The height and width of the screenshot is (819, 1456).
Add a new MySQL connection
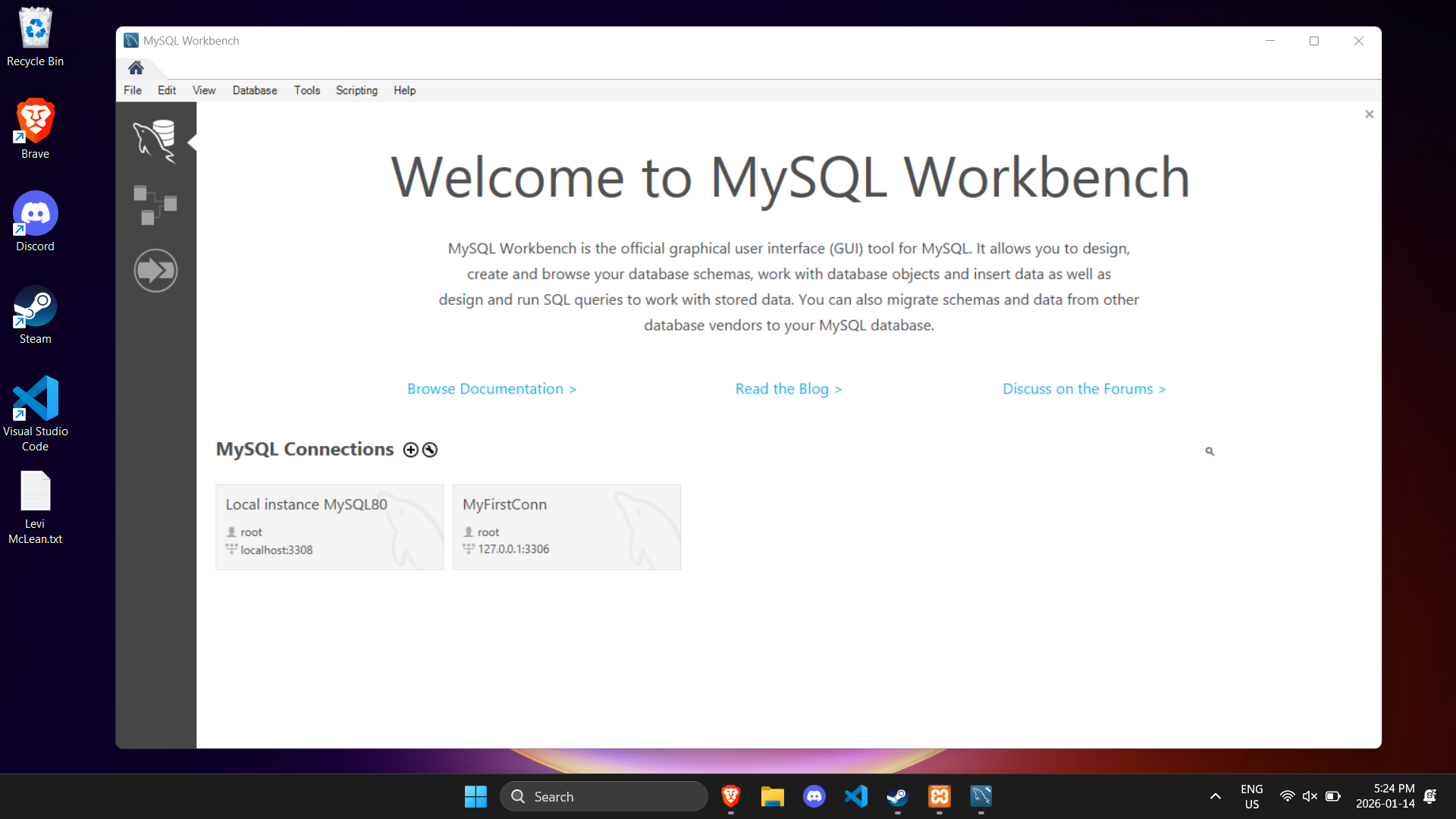410,450
